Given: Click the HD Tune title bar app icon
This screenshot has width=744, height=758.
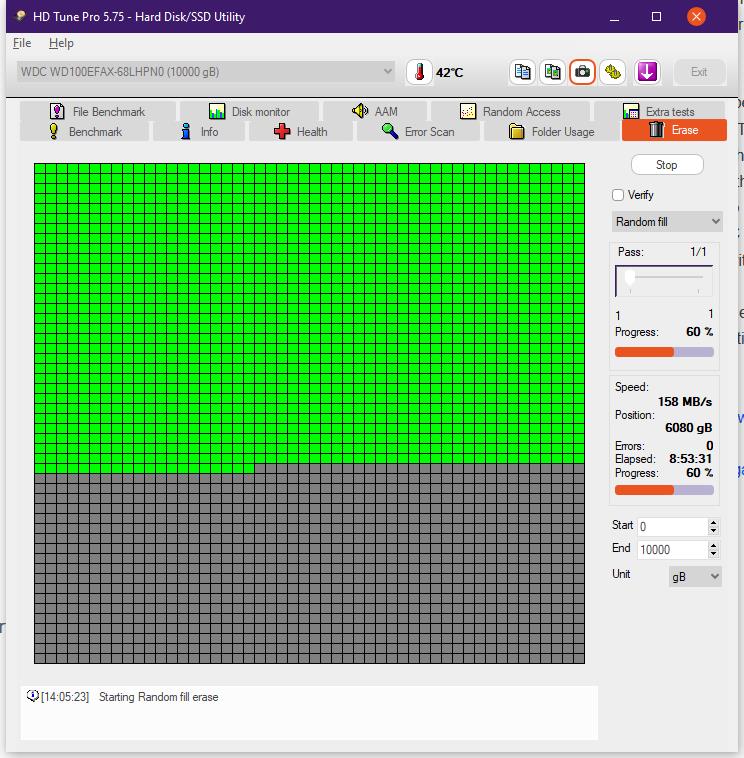Looking at the screenshot, I should 20,16.
